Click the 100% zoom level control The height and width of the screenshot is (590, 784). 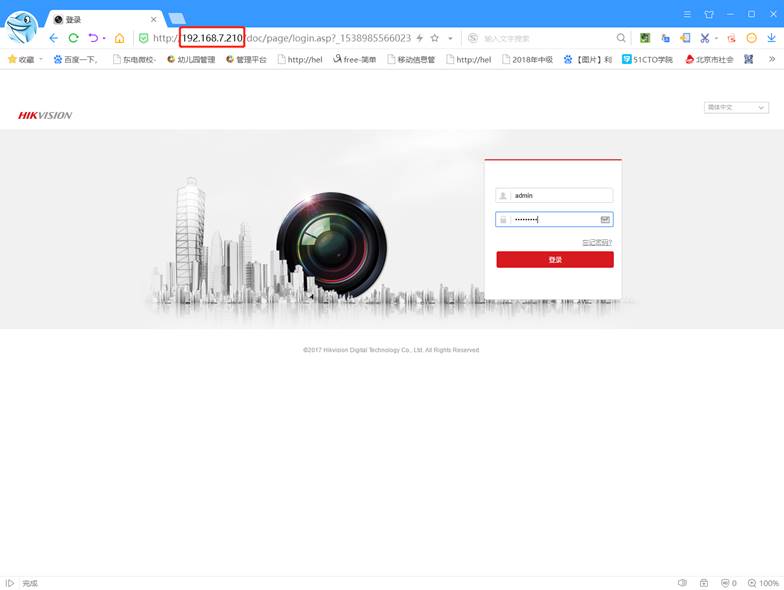click(x=764, y=583)
